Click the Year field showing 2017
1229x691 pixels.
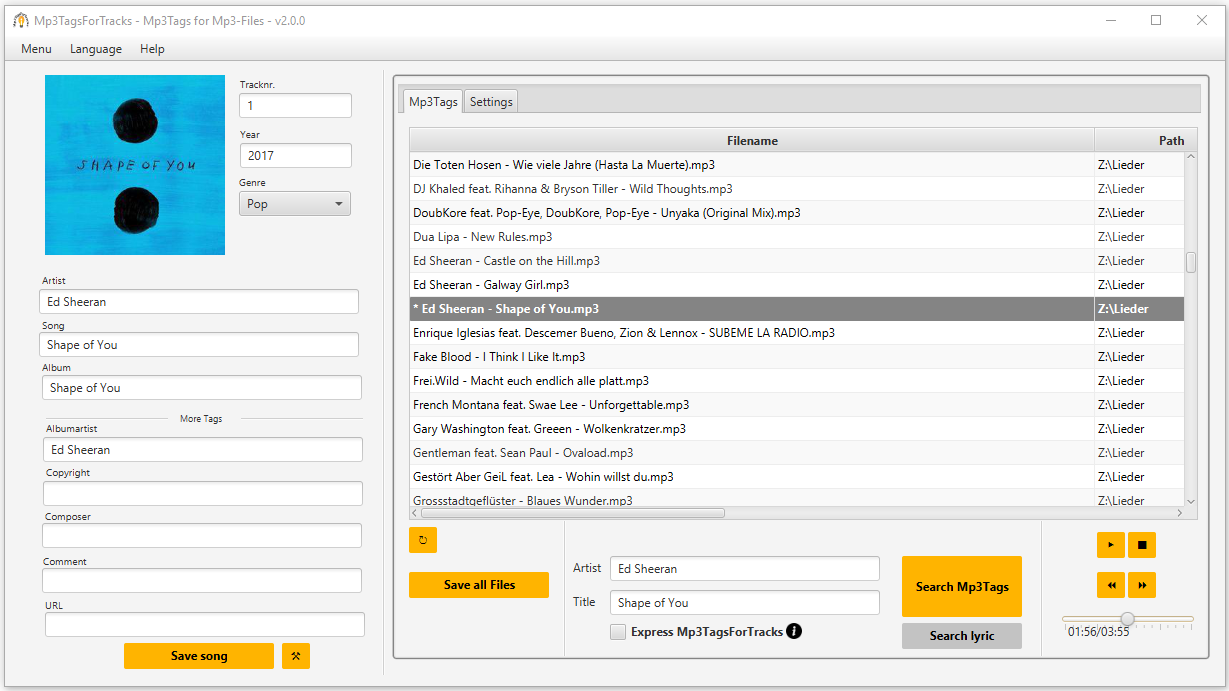pyautogui.click(x=295, y=155)
